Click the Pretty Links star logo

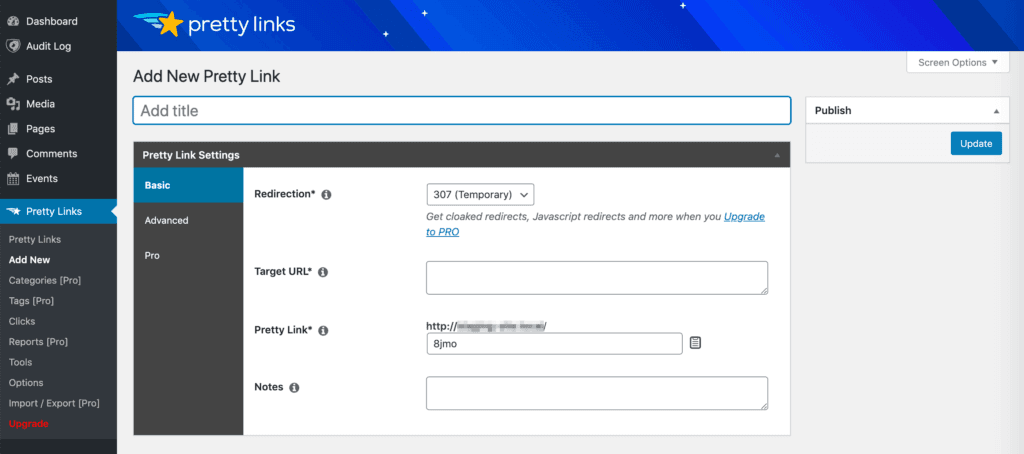coord(171,23)
